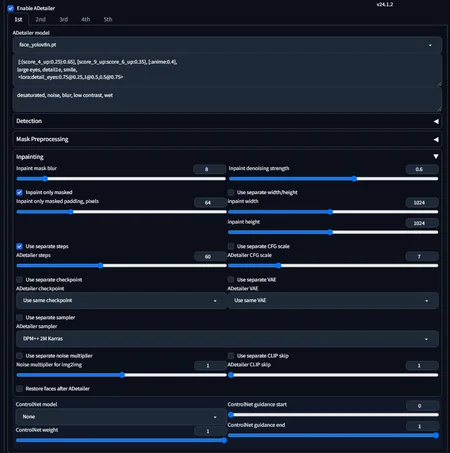Switch to the 2nd tab
The height and width of the screenshot is (453, 450).
(x=41, y=19)
